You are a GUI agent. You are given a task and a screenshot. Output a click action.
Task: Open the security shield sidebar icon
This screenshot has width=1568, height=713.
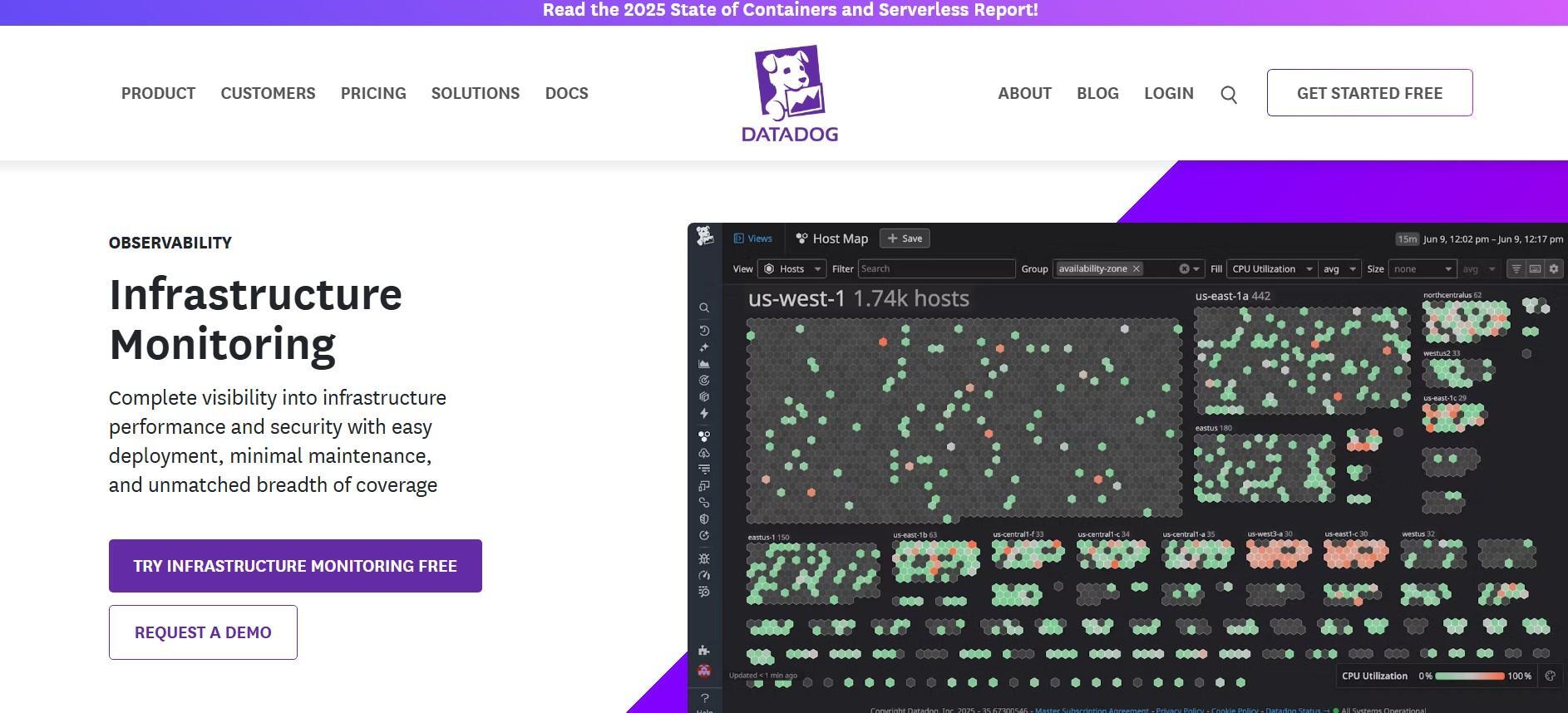pyautogui.click(x=704, y=519)
